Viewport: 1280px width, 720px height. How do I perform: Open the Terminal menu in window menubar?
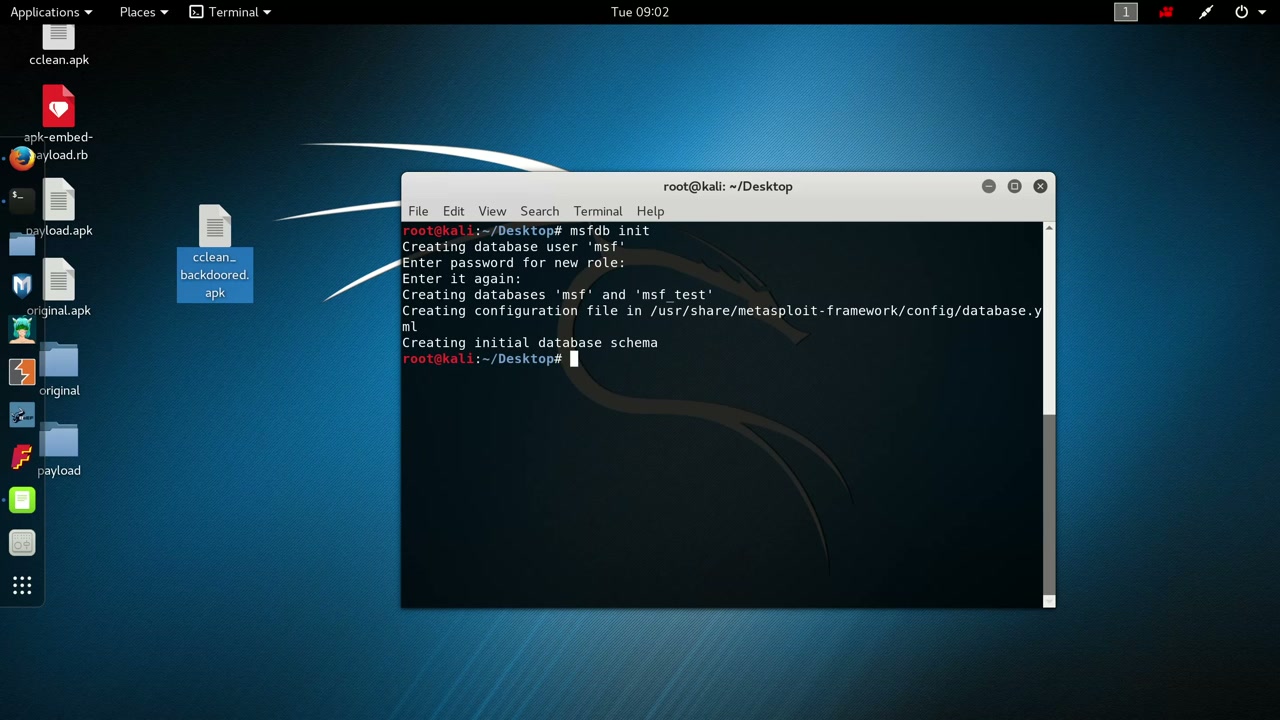click(598, 211)
